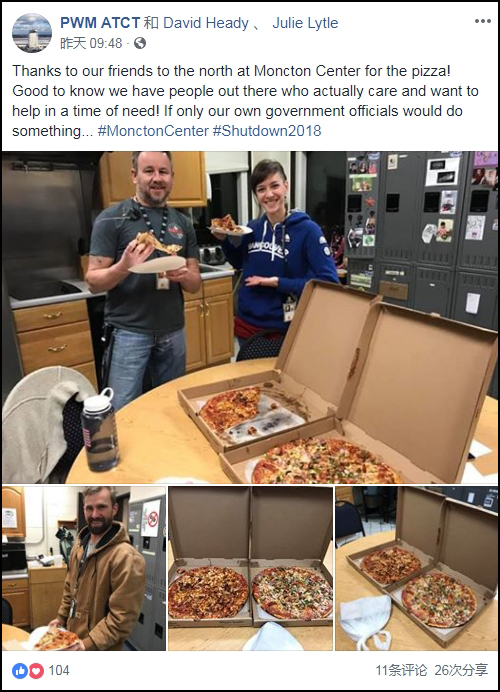Open the right photo of pizzas on table

(x=417, y=568)
